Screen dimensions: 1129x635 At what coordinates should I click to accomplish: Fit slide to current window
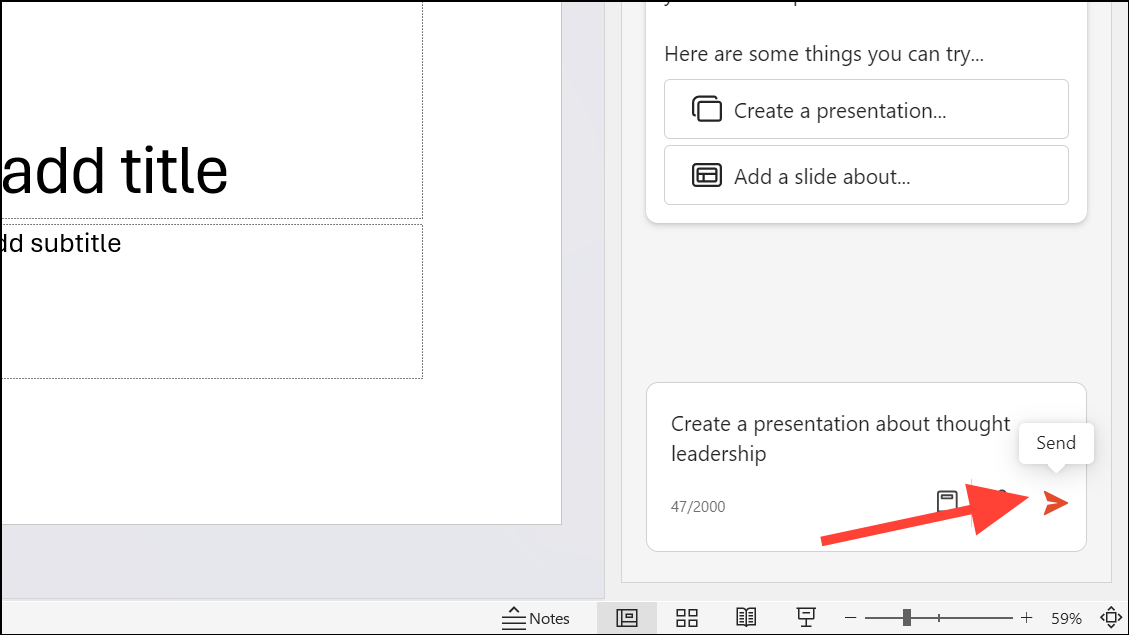click(1110, 617)
